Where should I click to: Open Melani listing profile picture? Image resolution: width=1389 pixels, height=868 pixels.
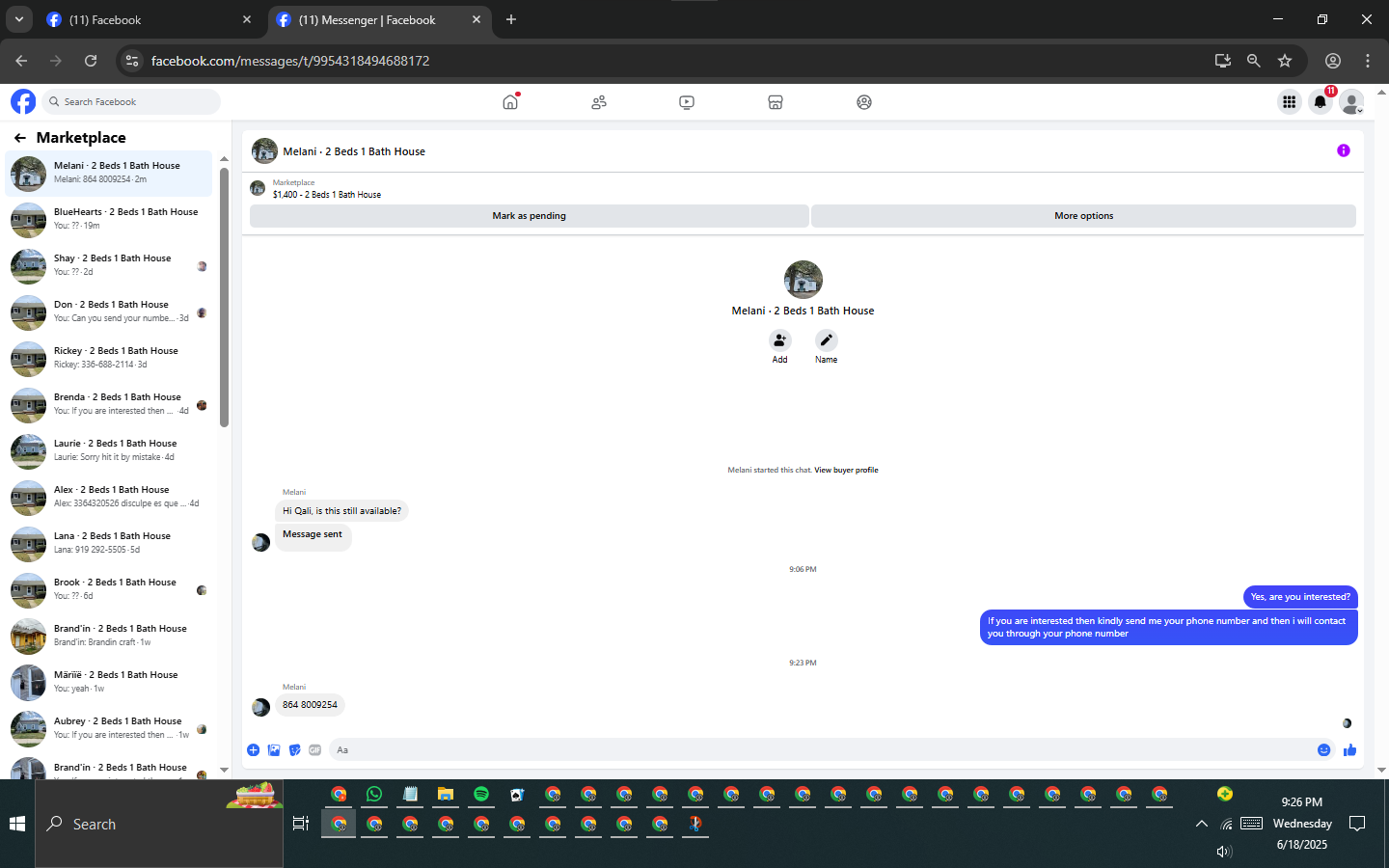click(x=803, y=280)
